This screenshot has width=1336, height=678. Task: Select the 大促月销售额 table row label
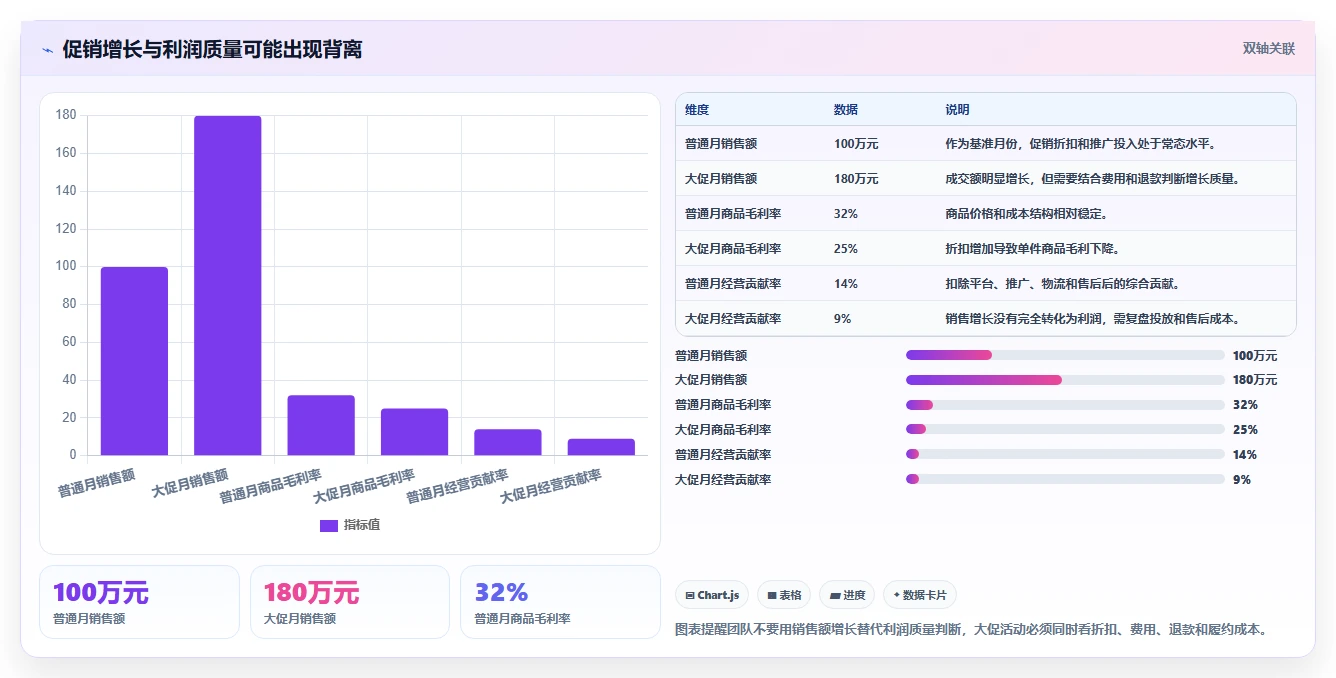pyautogui.click(x=721, y=179)
